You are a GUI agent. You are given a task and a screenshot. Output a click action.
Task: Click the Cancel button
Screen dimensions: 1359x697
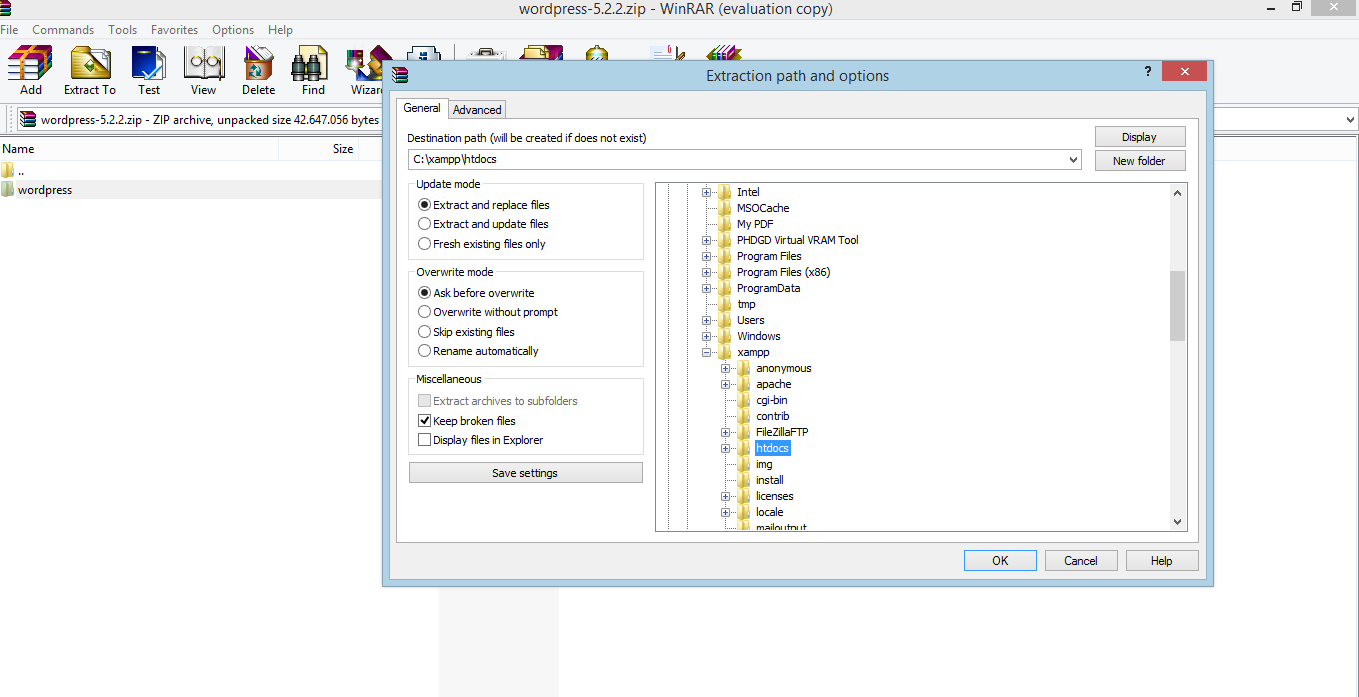[x=1081, y=561]
